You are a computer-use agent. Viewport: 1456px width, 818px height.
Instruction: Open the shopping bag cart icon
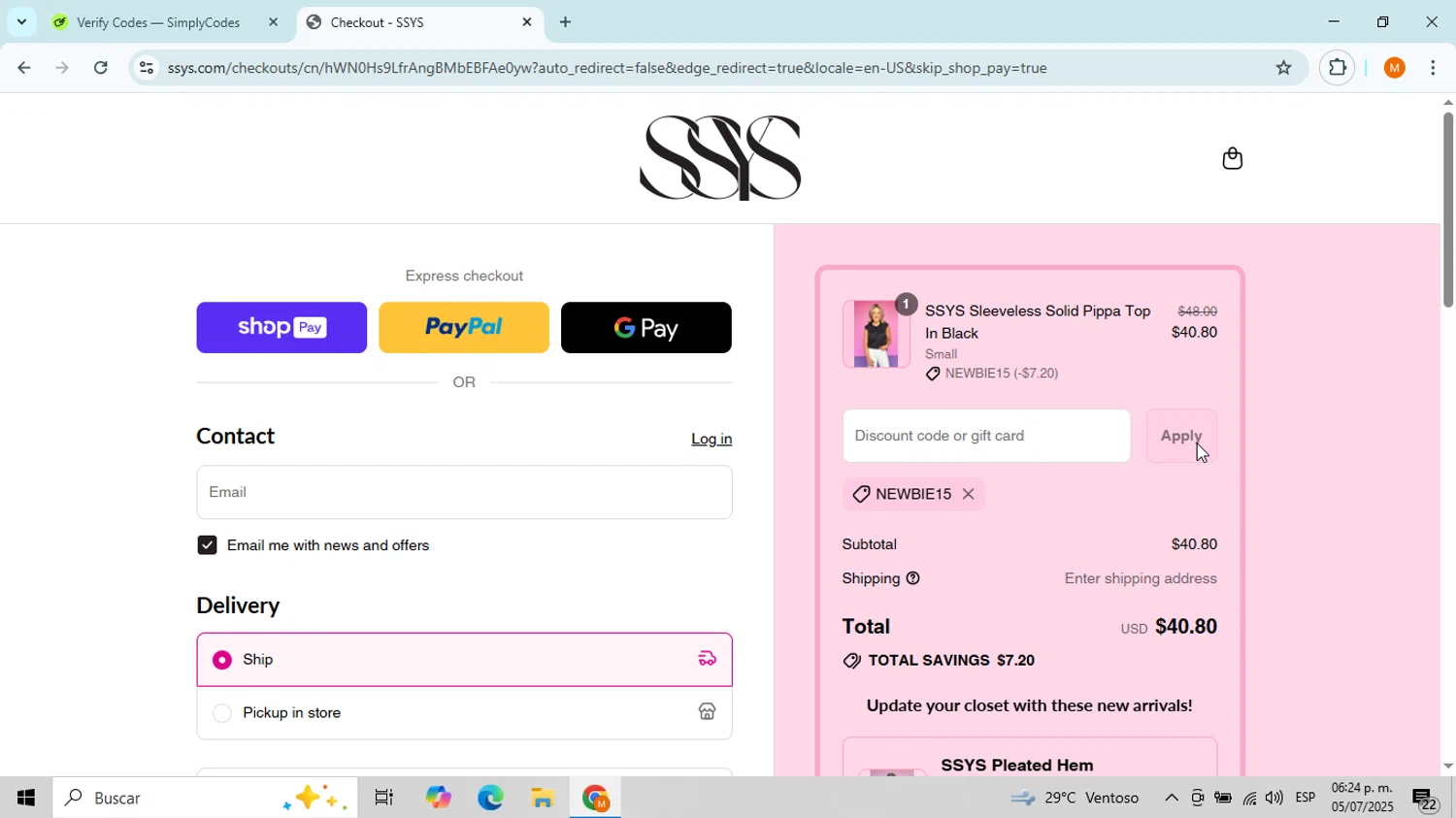click(1232, 158)
